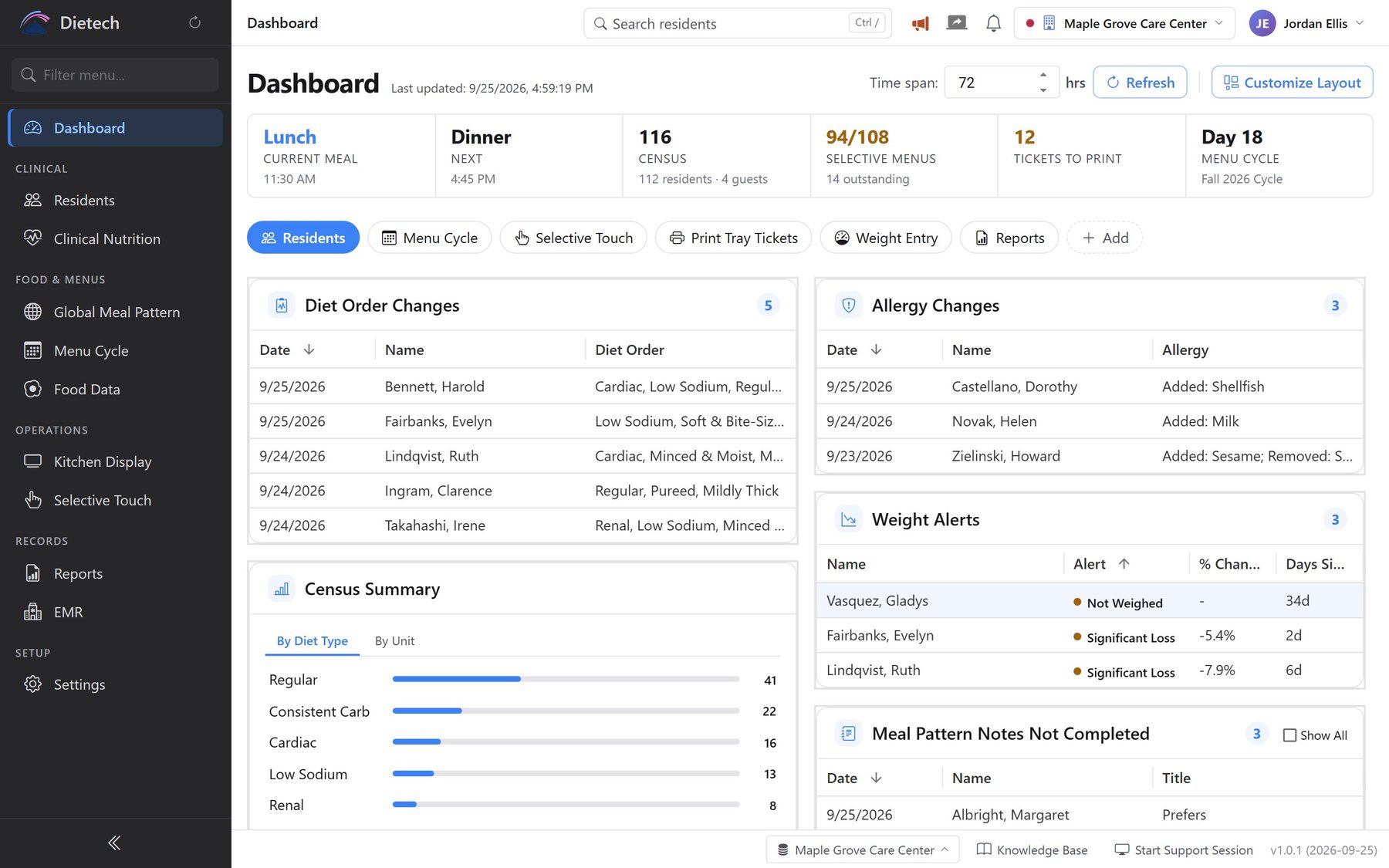This screenshot has height=868, width=1389.
Task: Click the Clinical Nutrition heart icon
Action: click(x=32, y=238)
